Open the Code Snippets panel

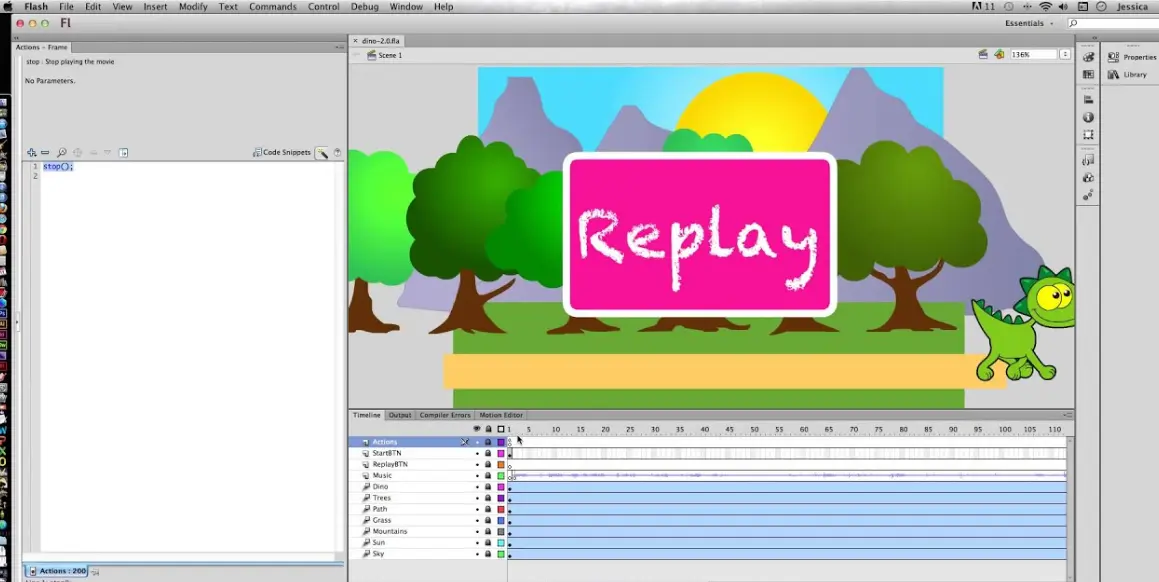[x=282, y=152]
